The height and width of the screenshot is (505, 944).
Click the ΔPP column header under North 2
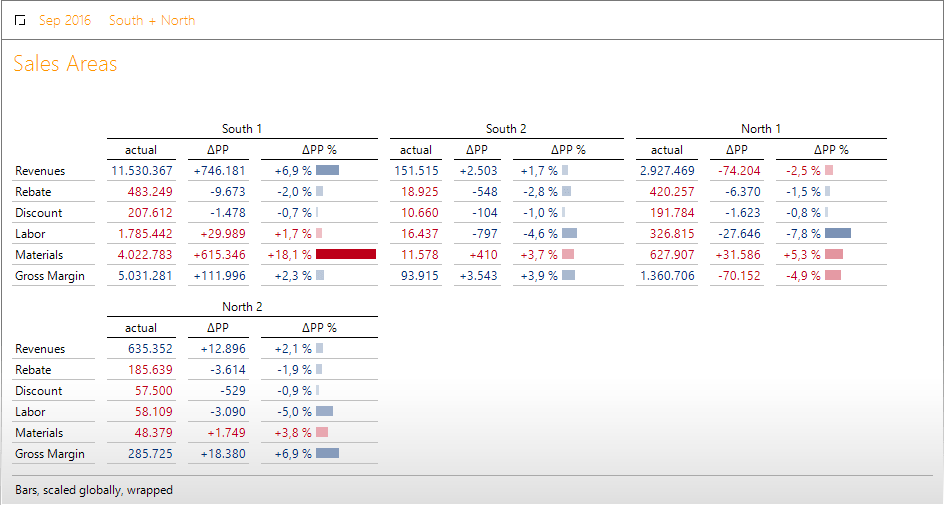pyautogui.click(x=218, y=328)
